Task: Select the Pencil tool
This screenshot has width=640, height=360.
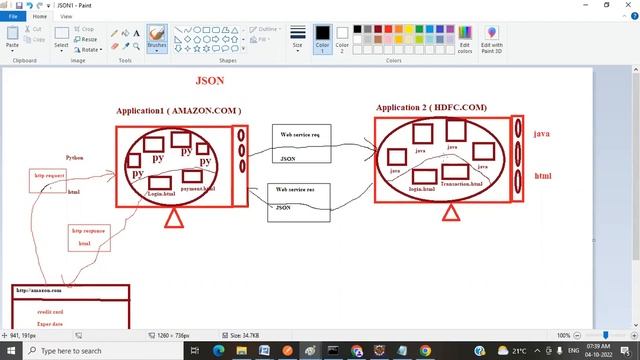Action: point(114,33)
